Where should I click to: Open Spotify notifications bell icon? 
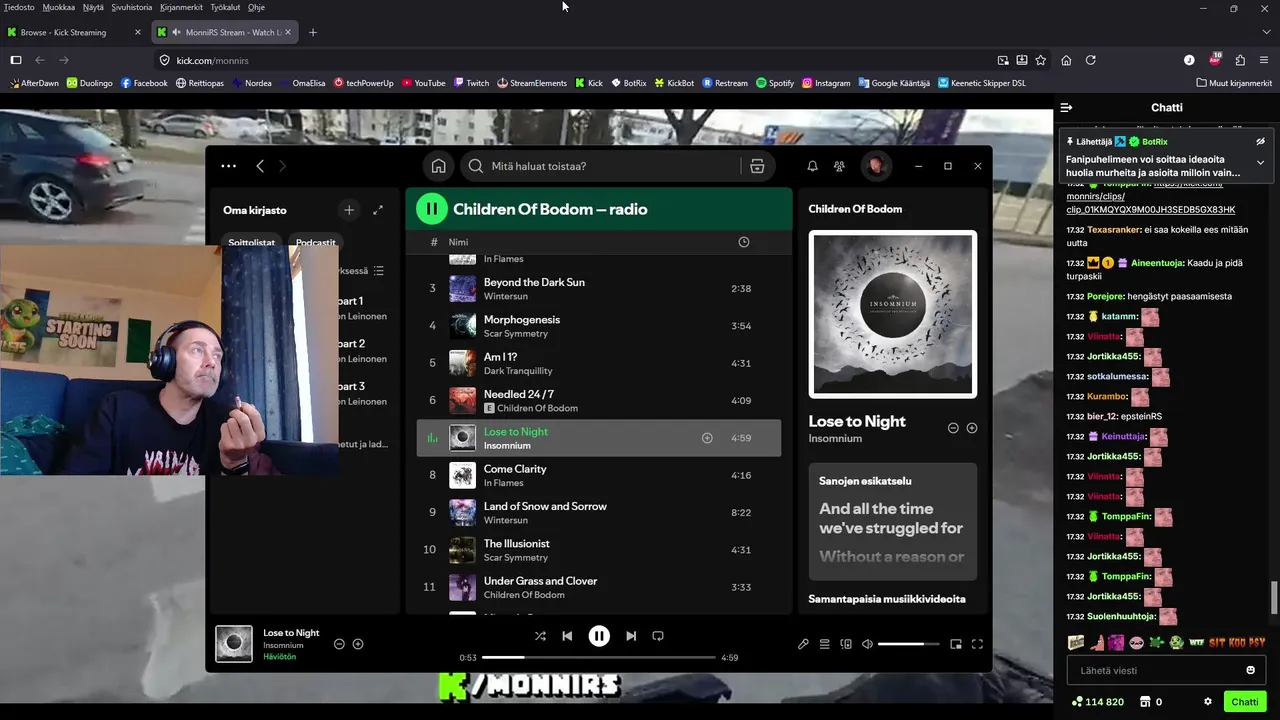point(812,166)
